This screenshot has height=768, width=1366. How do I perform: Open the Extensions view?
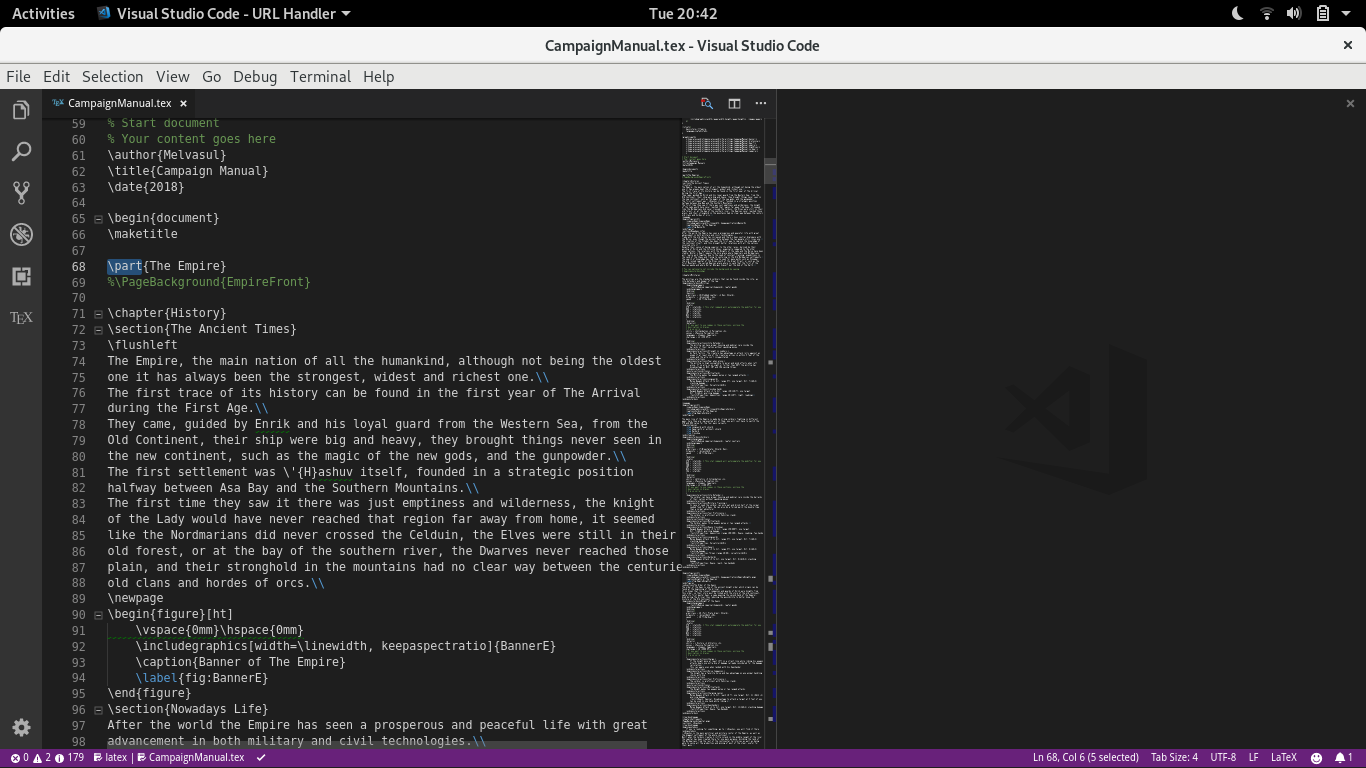[20, 276]
